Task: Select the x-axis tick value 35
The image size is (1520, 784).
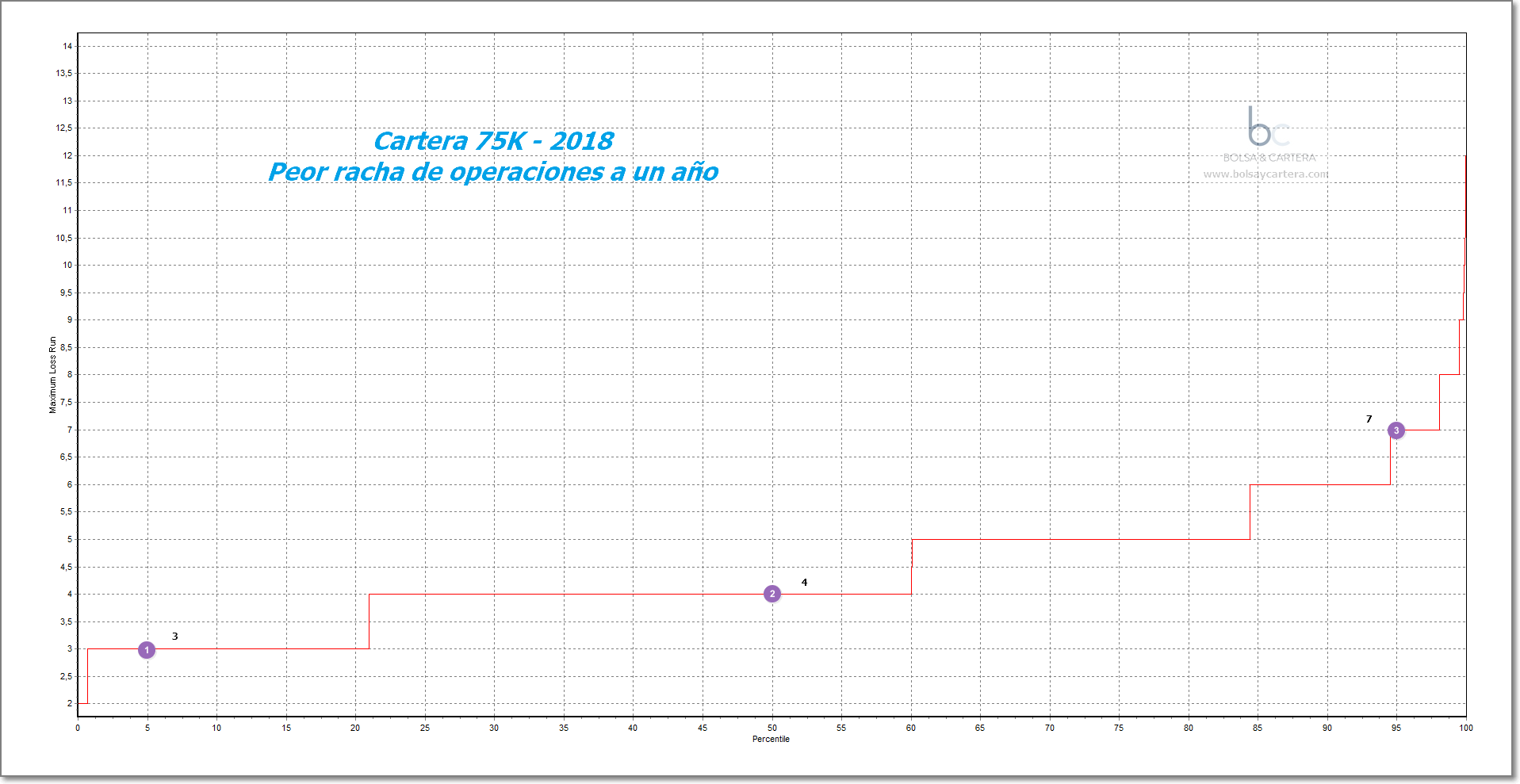Action: (x=564, y=728)
